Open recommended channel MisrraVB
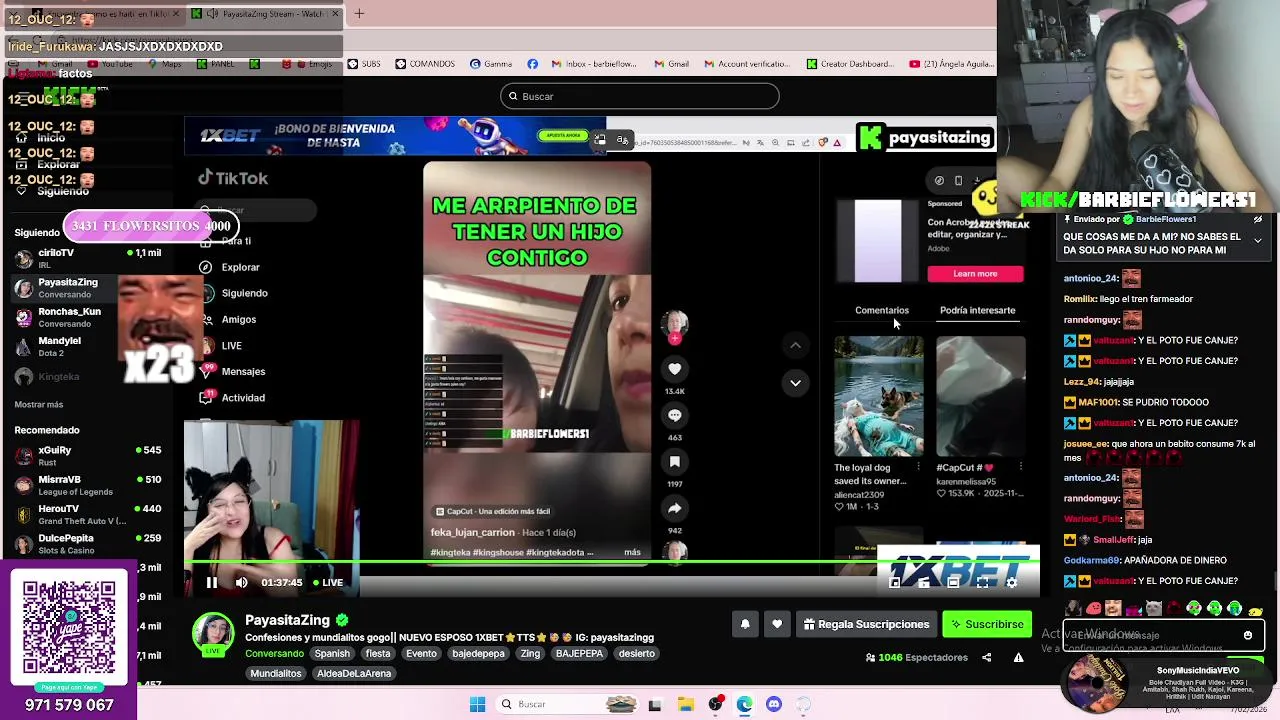 coord(87,485)
